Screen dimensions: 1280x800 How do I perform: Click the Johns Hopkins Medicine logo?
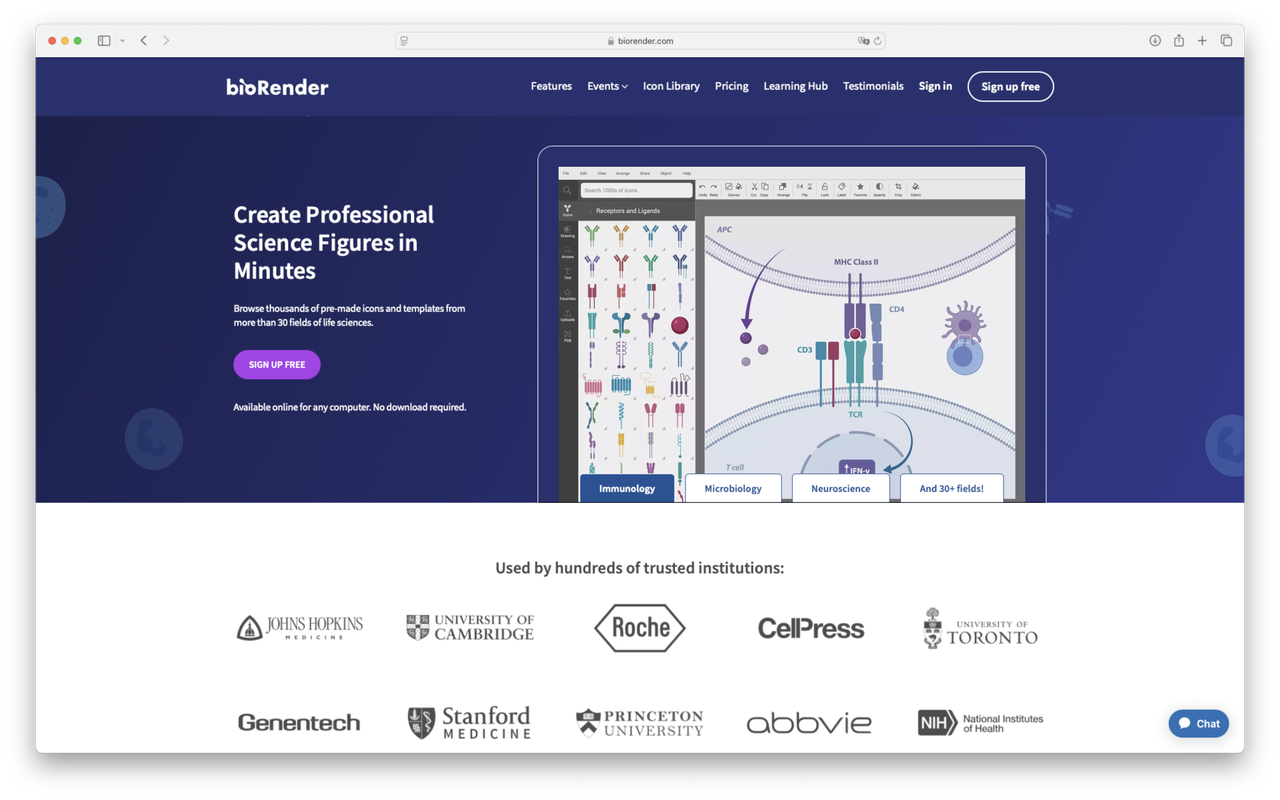click(x=299, y=627)
